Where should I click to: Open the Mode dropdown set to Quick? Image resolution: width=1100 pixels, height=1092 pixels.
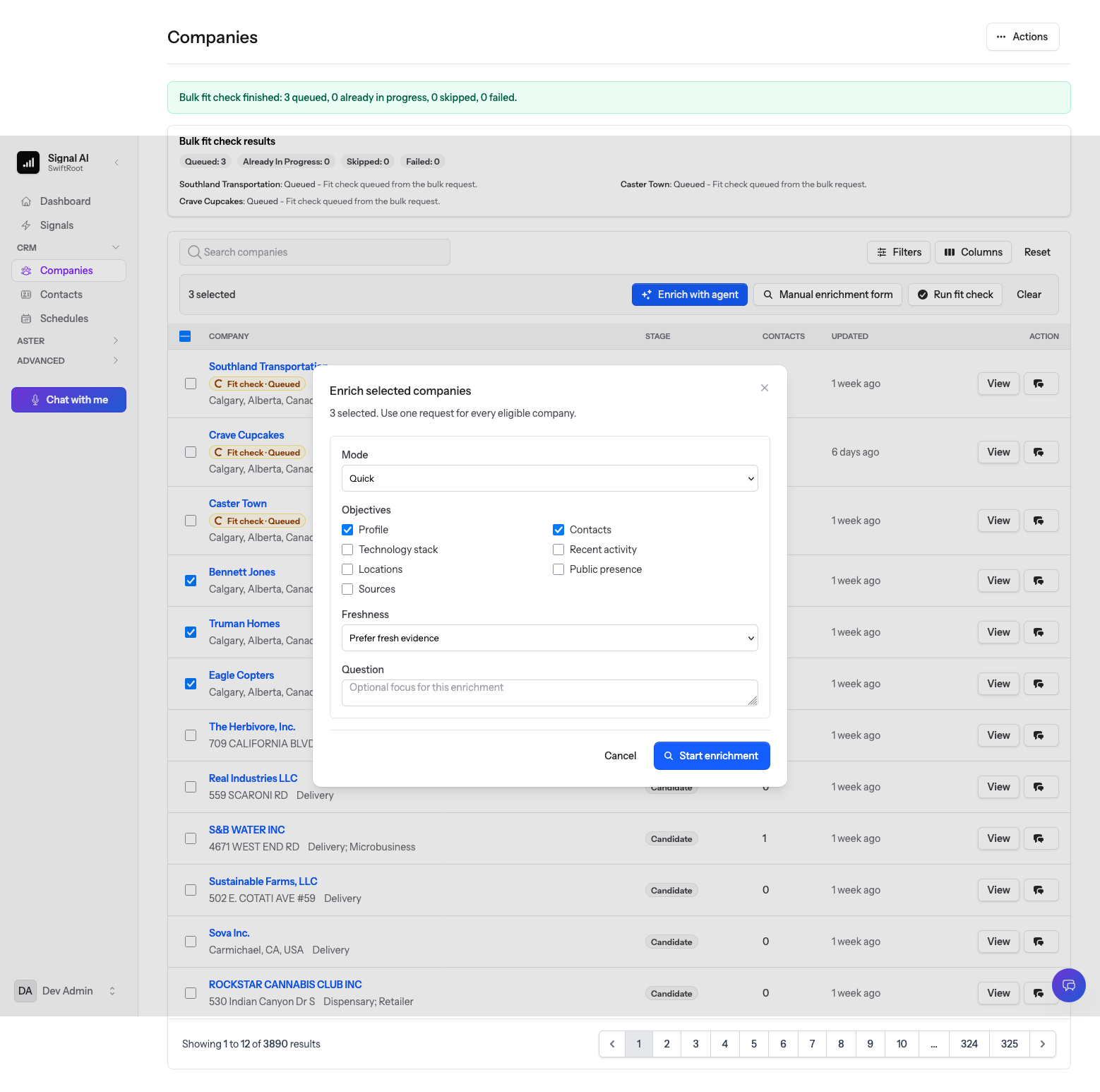[x=550, y=478]
